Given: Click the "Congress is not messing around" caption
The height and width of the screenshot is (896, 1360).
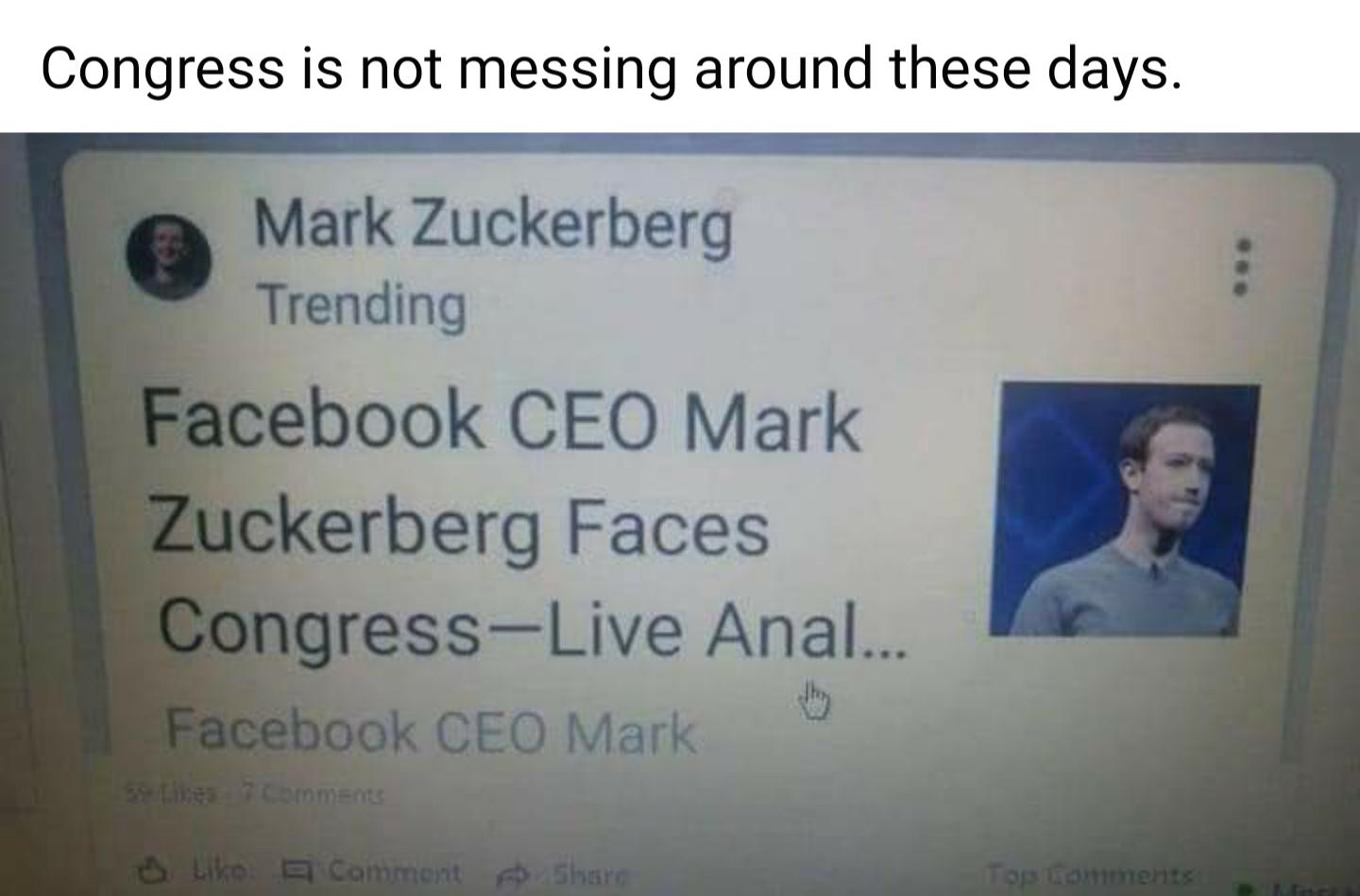Looking at the screenshot, I should [x=610, y=68].
